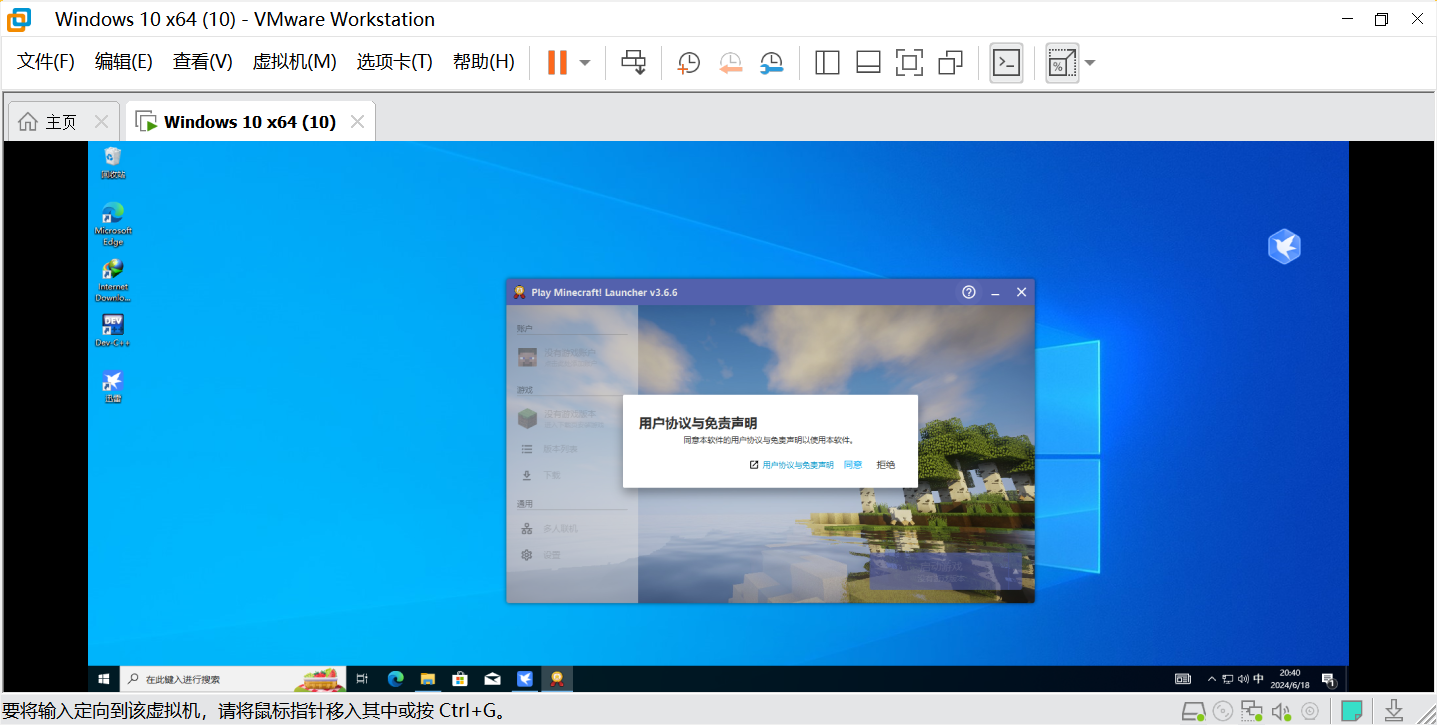This screenshot has width=1437, height=725.
Task: Take a snapshot of the virtual machine
Action: 688,63
